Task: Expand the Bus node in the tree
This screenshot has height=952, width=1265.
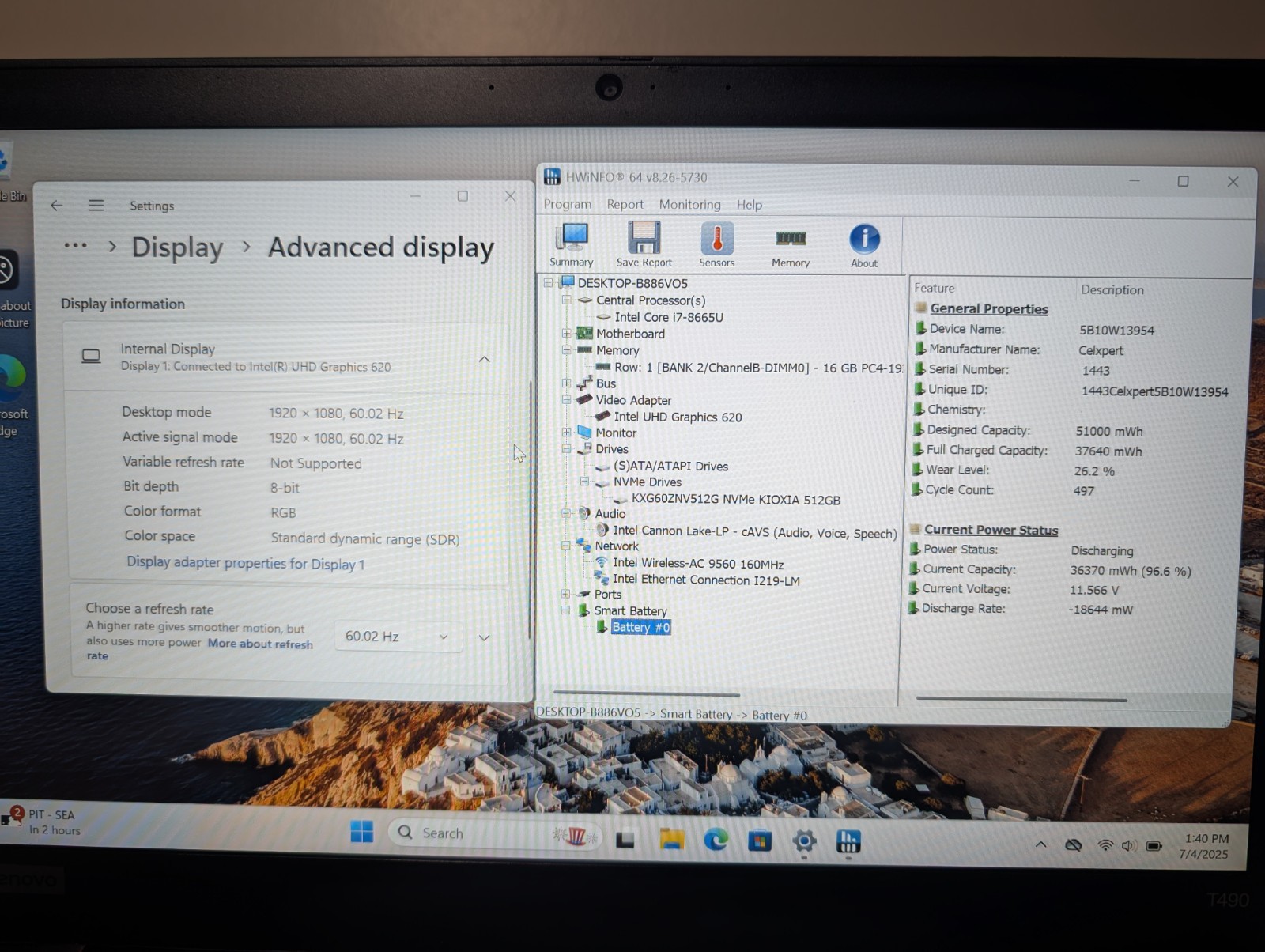Action: point(566,383)
